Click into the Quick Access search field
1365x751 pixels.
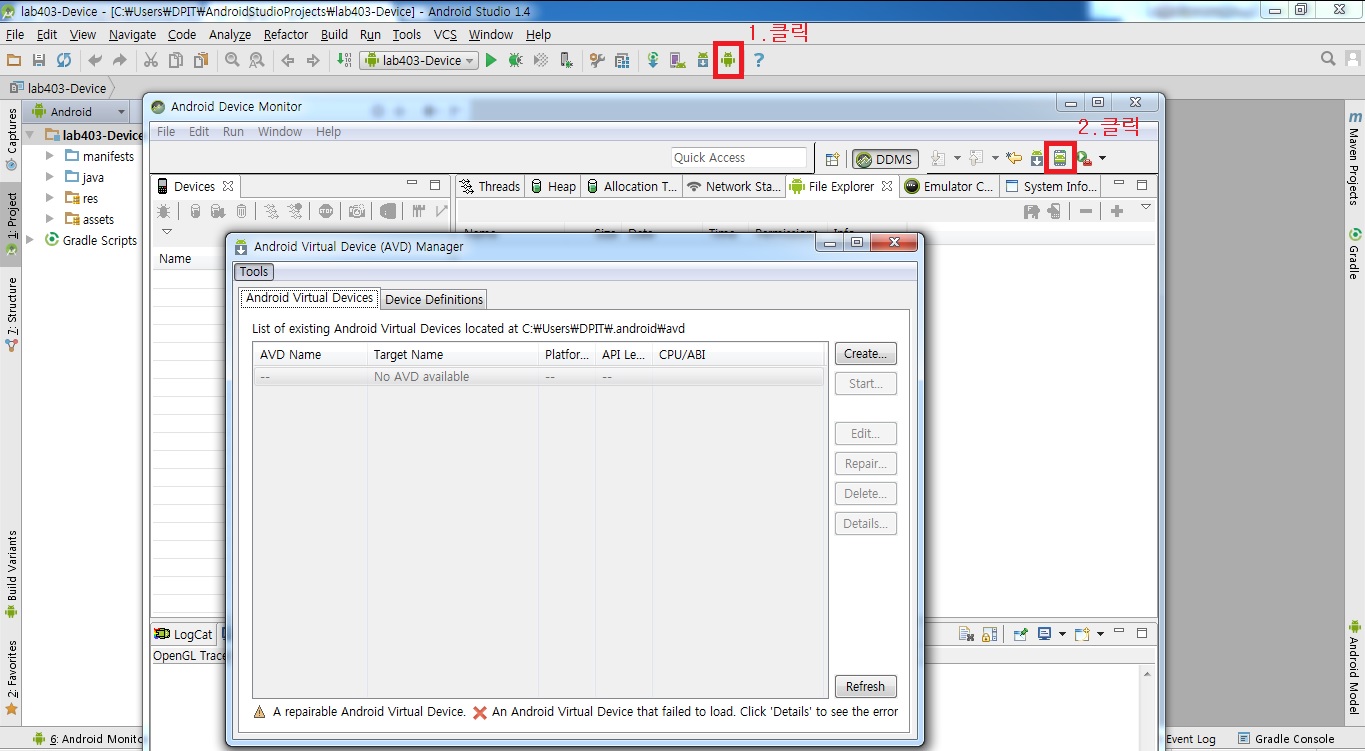[x=738, y=158]
